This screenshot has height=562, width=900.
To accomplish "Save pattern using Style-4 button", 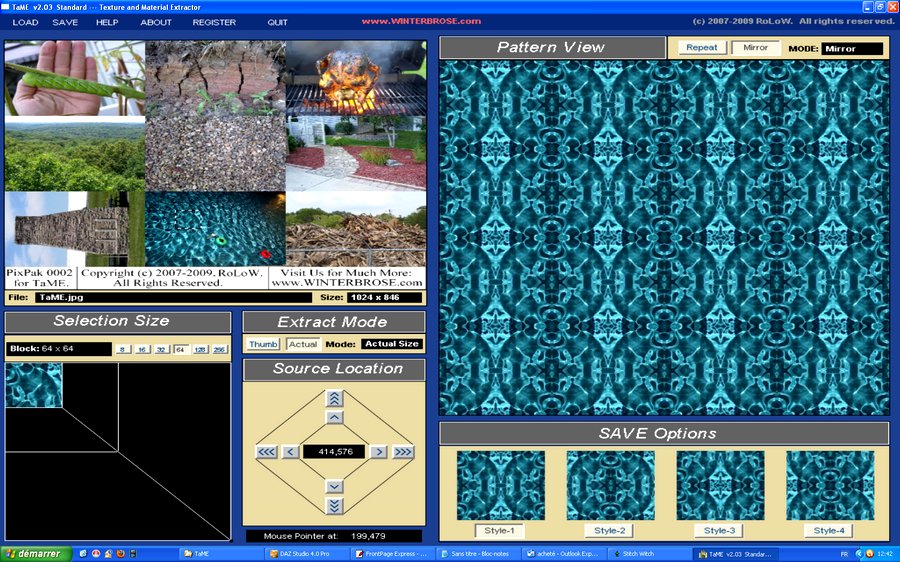I will 829,530.
